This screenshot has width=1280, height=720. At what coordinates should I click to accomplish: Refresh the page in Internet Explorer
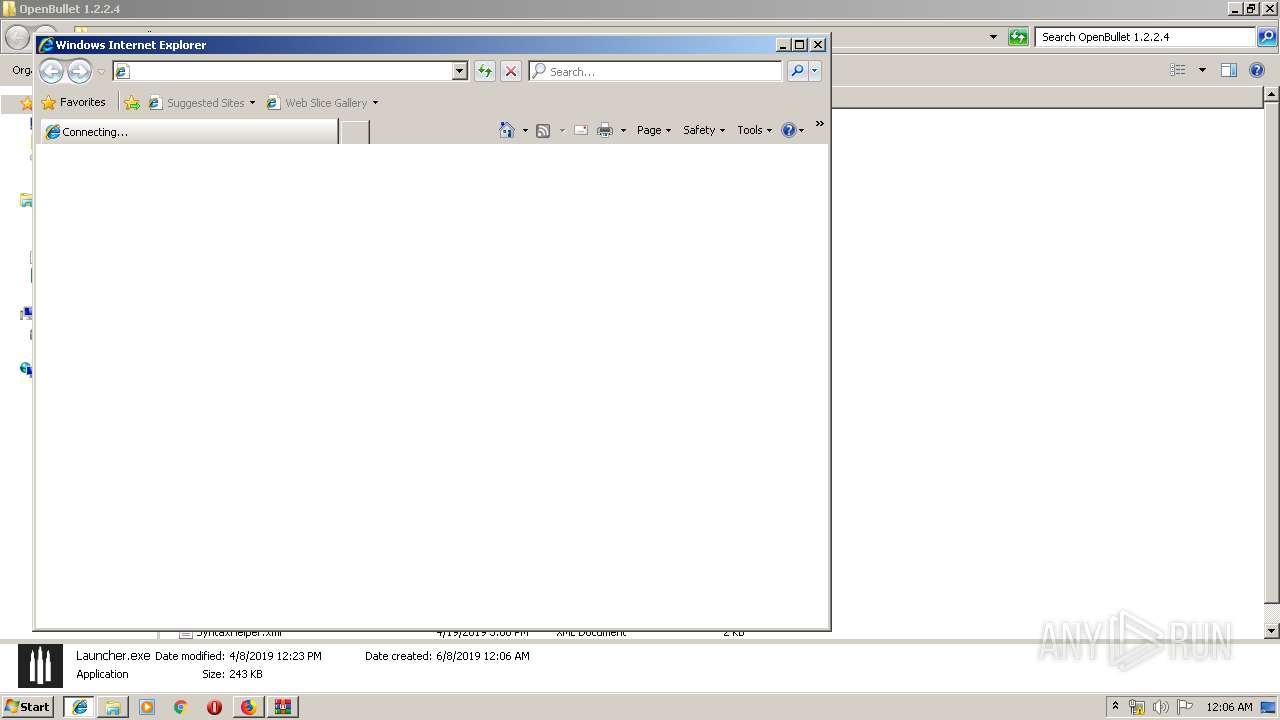(x=485, y=71)
